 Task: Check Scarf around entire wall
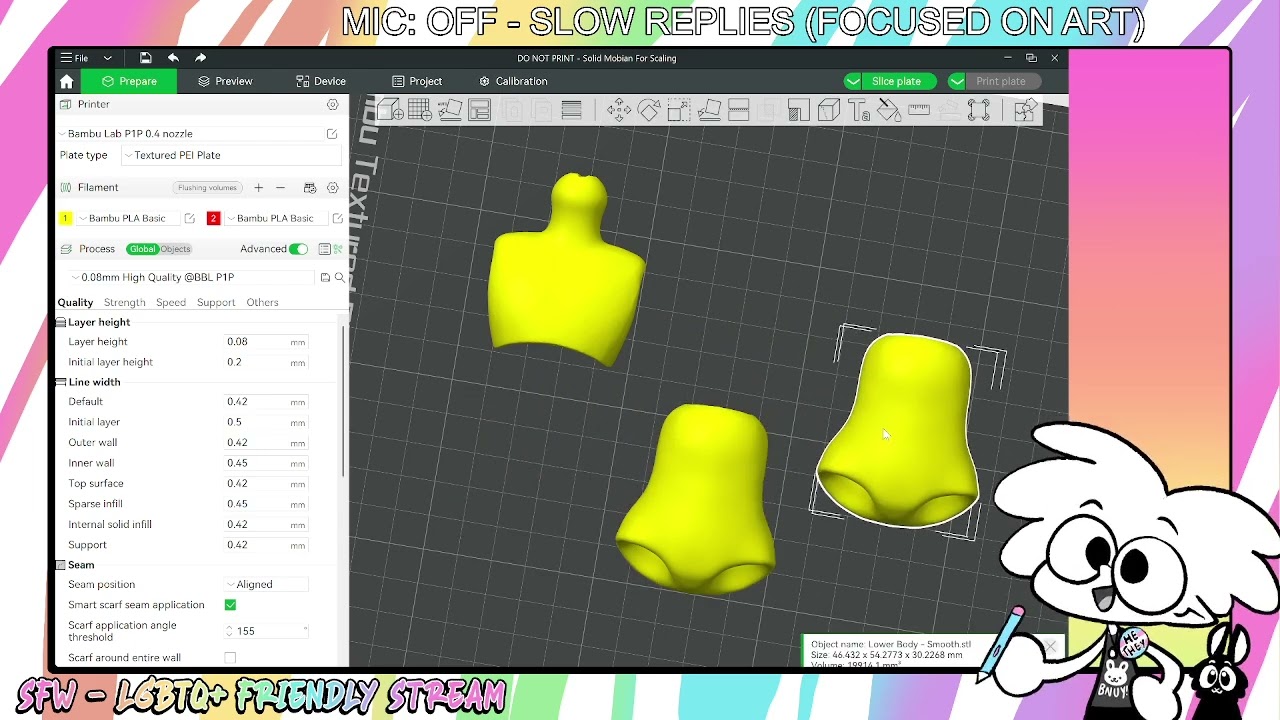(230, 658)
